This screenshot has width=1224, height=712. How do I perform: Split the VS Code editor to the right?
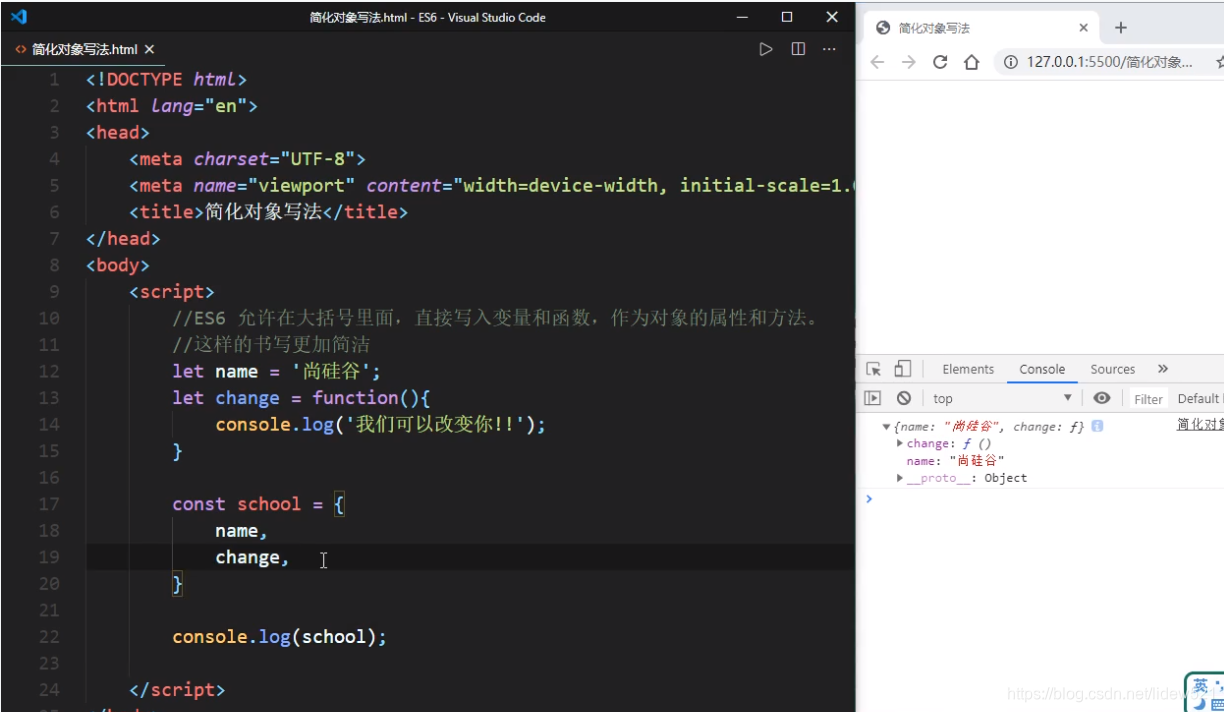[x=798, y=49]
